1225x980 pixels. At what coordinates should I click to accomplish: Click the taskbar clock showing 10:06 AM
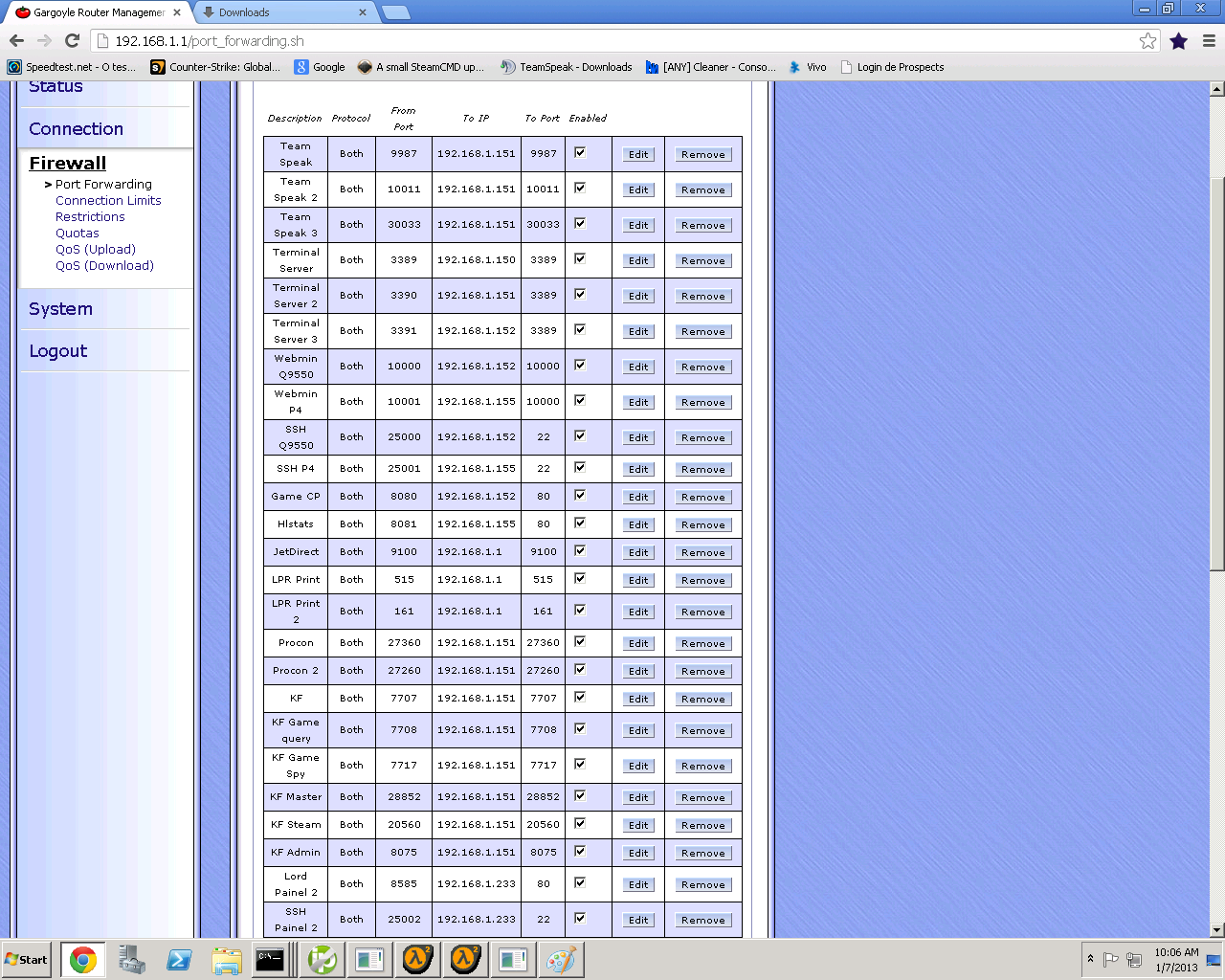[x=1176, y=960]
